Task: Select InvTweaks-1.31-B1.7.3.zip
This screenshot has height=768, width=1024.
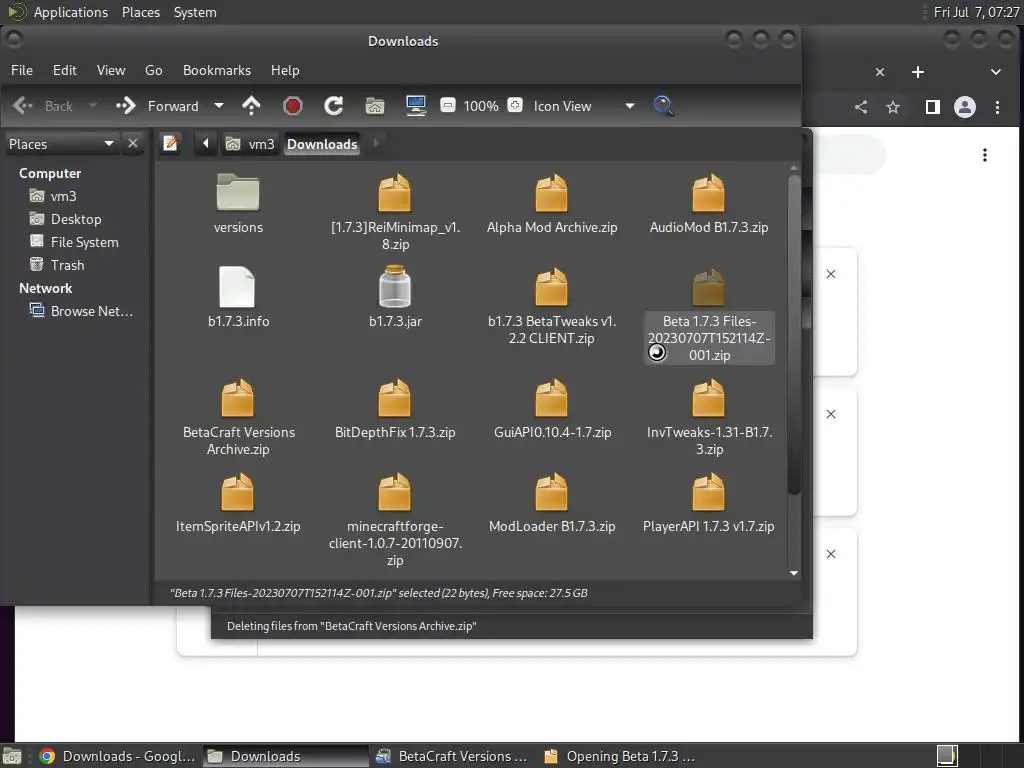Action: (x=709, y=417)
